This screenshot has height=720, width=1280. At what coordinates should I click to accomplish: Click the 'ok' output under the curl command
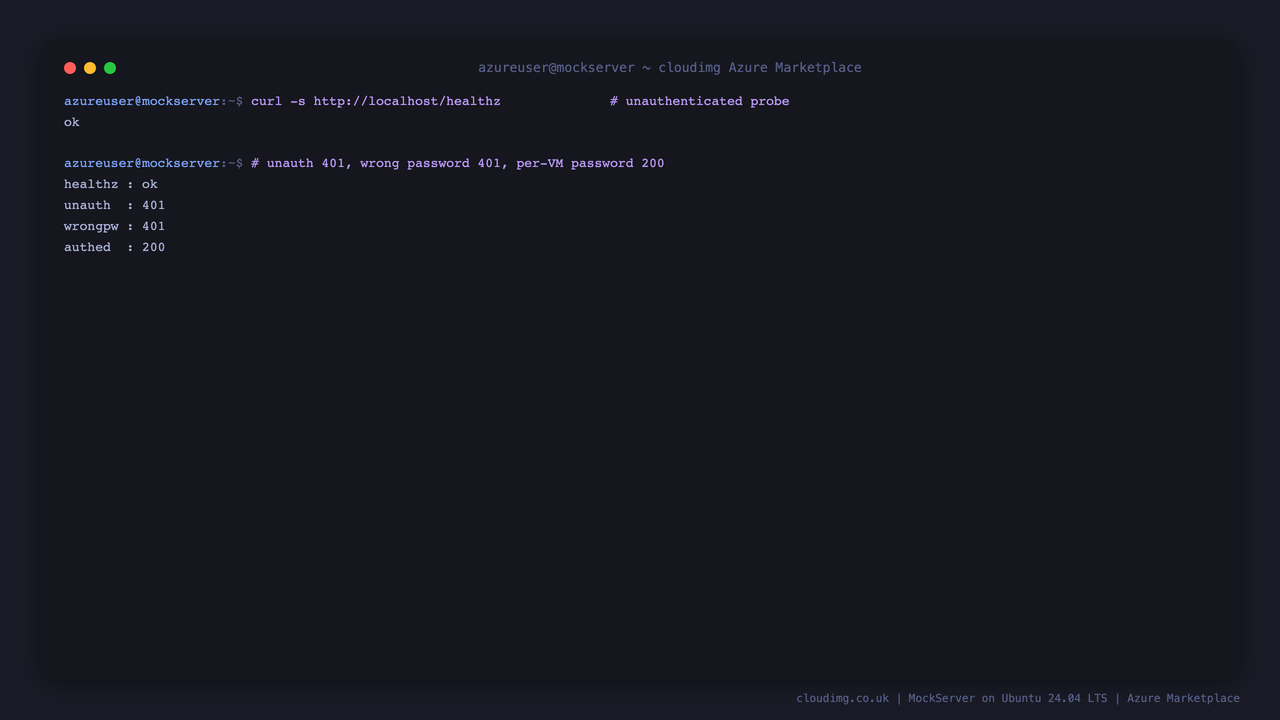coord(72,122)
